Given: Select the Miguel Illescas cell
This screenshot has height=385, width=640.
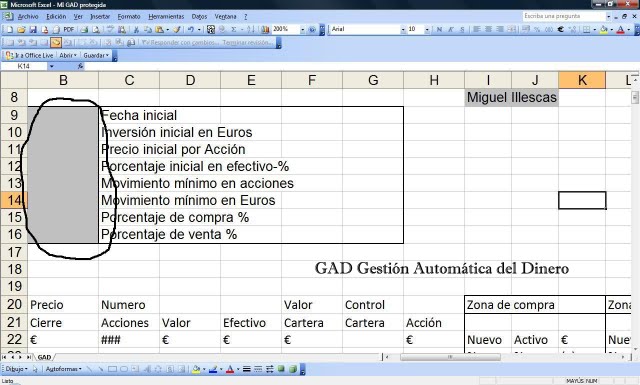Looking at the screenshot, I should pyautogui.click(x=511, y=97).
